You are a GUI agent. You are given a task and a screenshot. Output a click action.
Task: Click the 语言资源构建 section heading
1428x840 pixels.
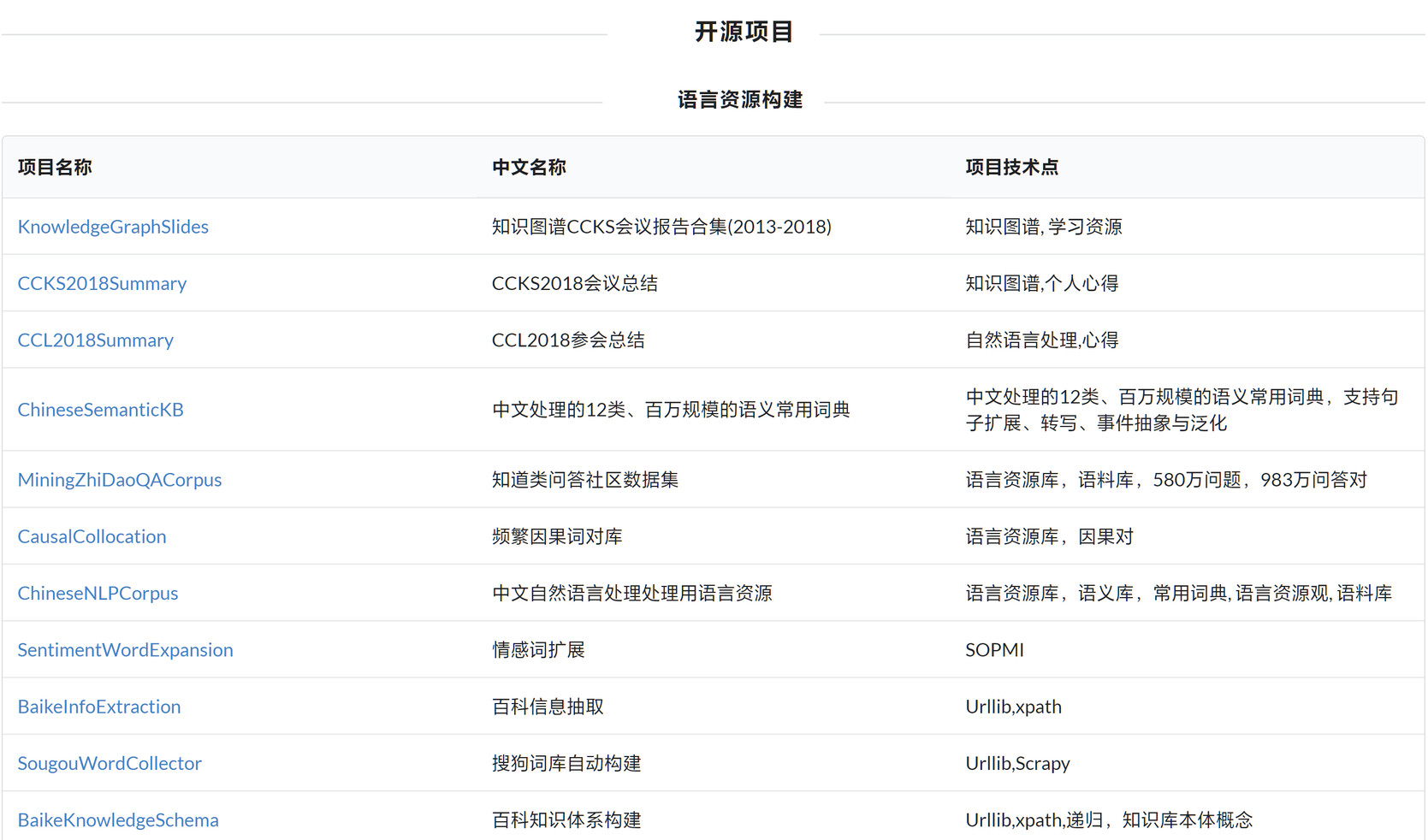(x=740, y=100)
